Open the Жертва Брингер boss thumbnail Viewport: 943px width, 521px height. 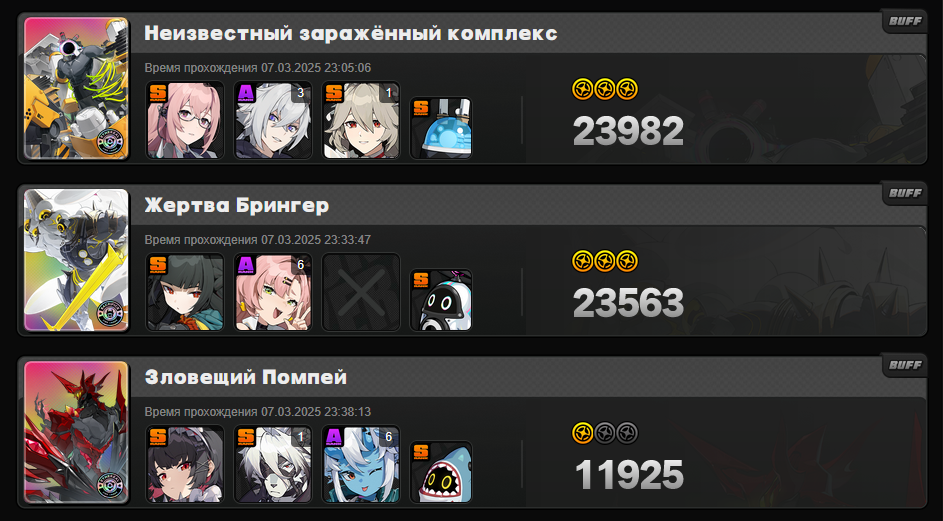tap(76, 260)
